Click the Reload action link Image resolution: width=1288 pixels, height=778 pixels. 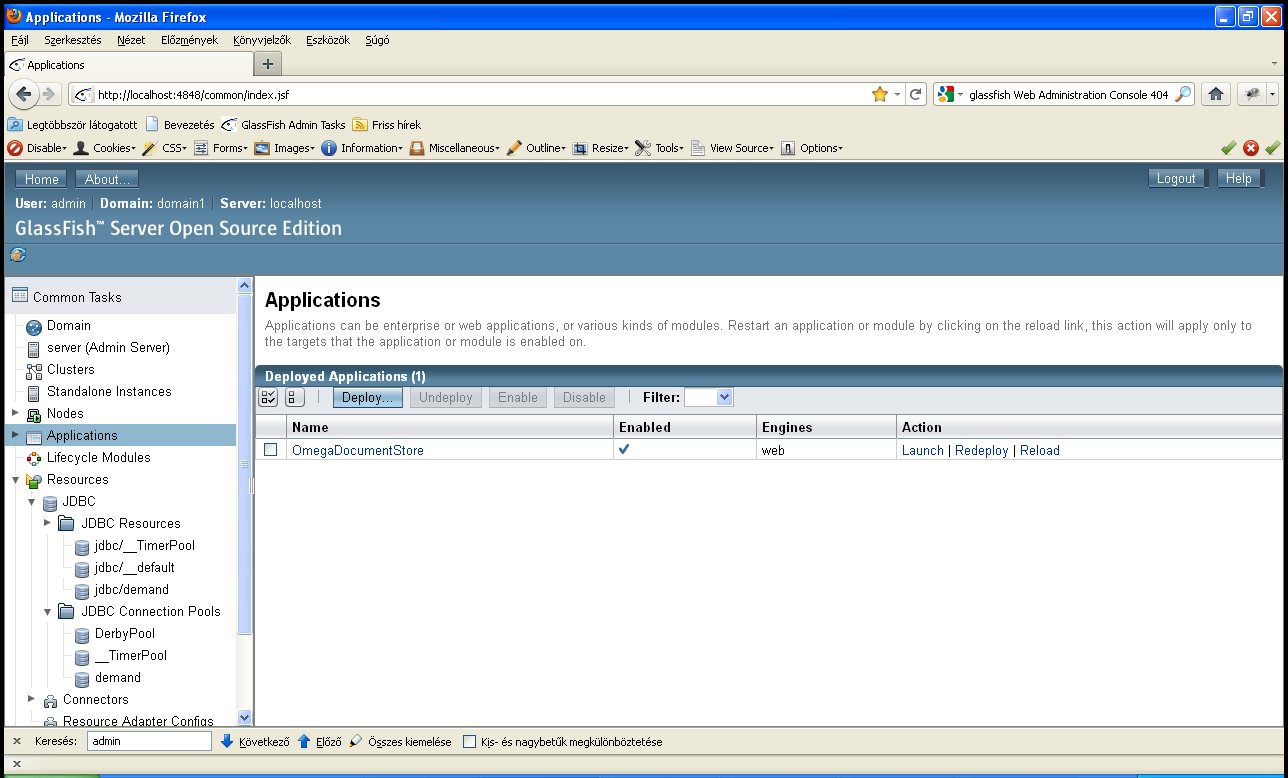click(x=1040, y=451)
